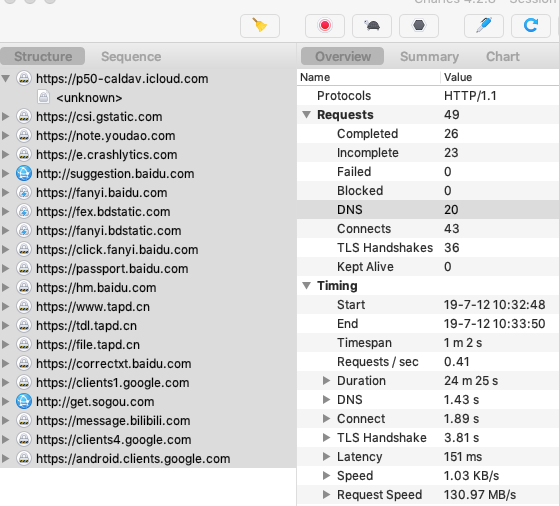Click the lock icon of message.bilibili.com
This screenshot has width=559, height=506.
pyautogui.click(x=24, y=420)
